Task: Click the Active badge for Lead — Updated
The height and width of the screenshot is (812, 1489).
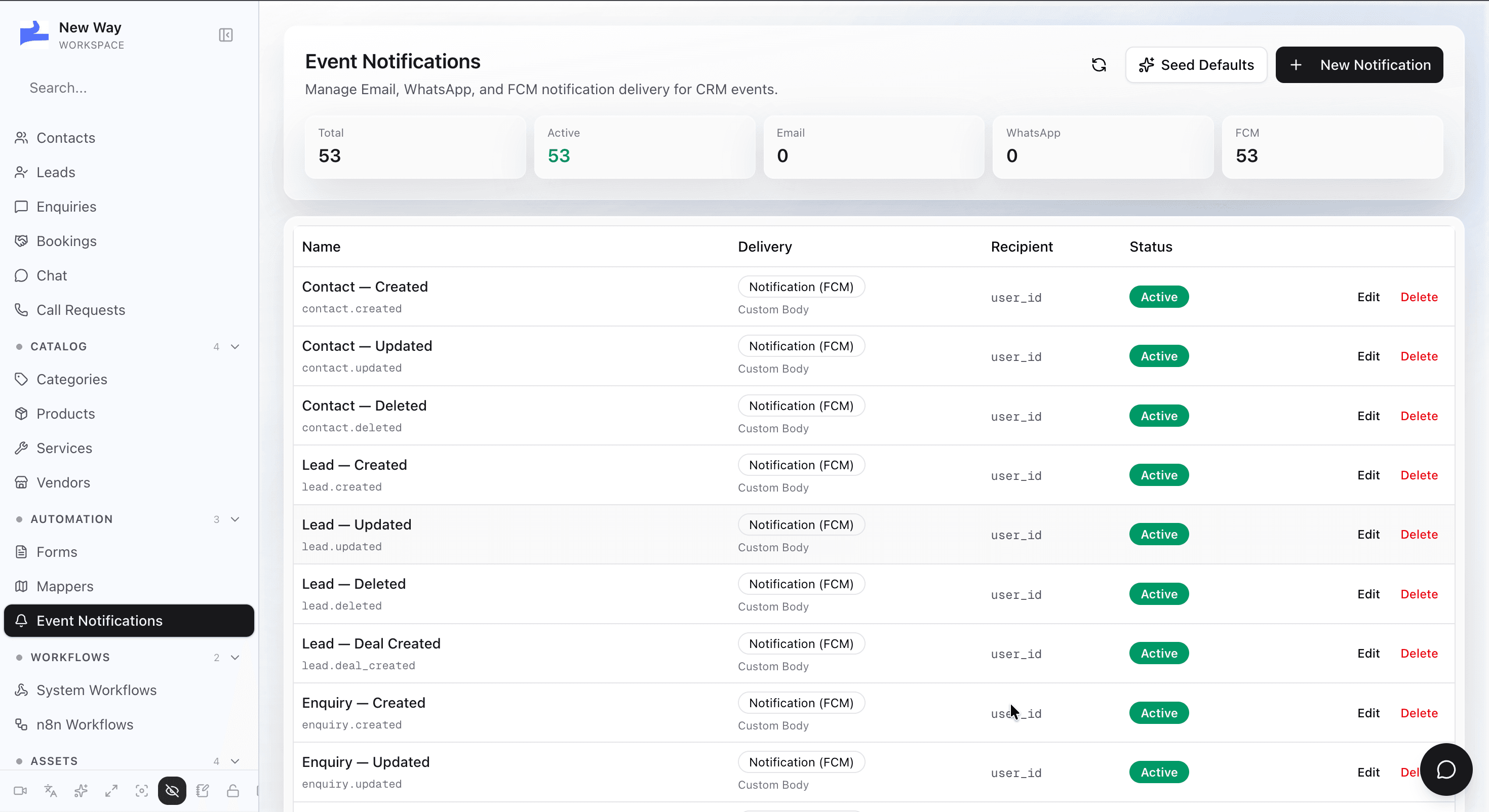Action: pos(1158,535)
